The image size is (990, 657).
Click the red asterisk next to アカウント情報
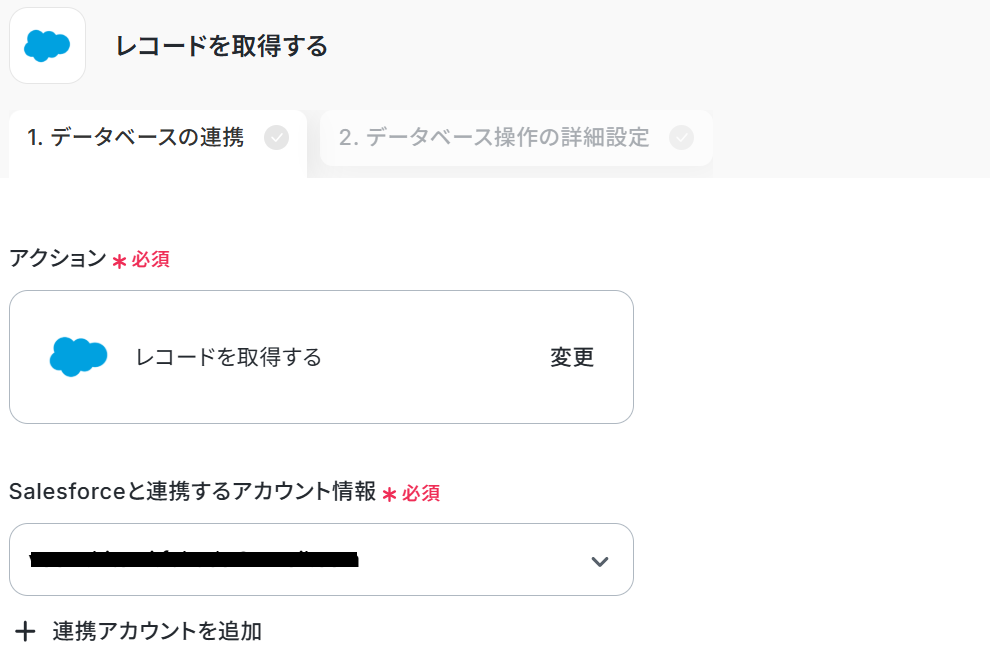[x=389, y=493]
